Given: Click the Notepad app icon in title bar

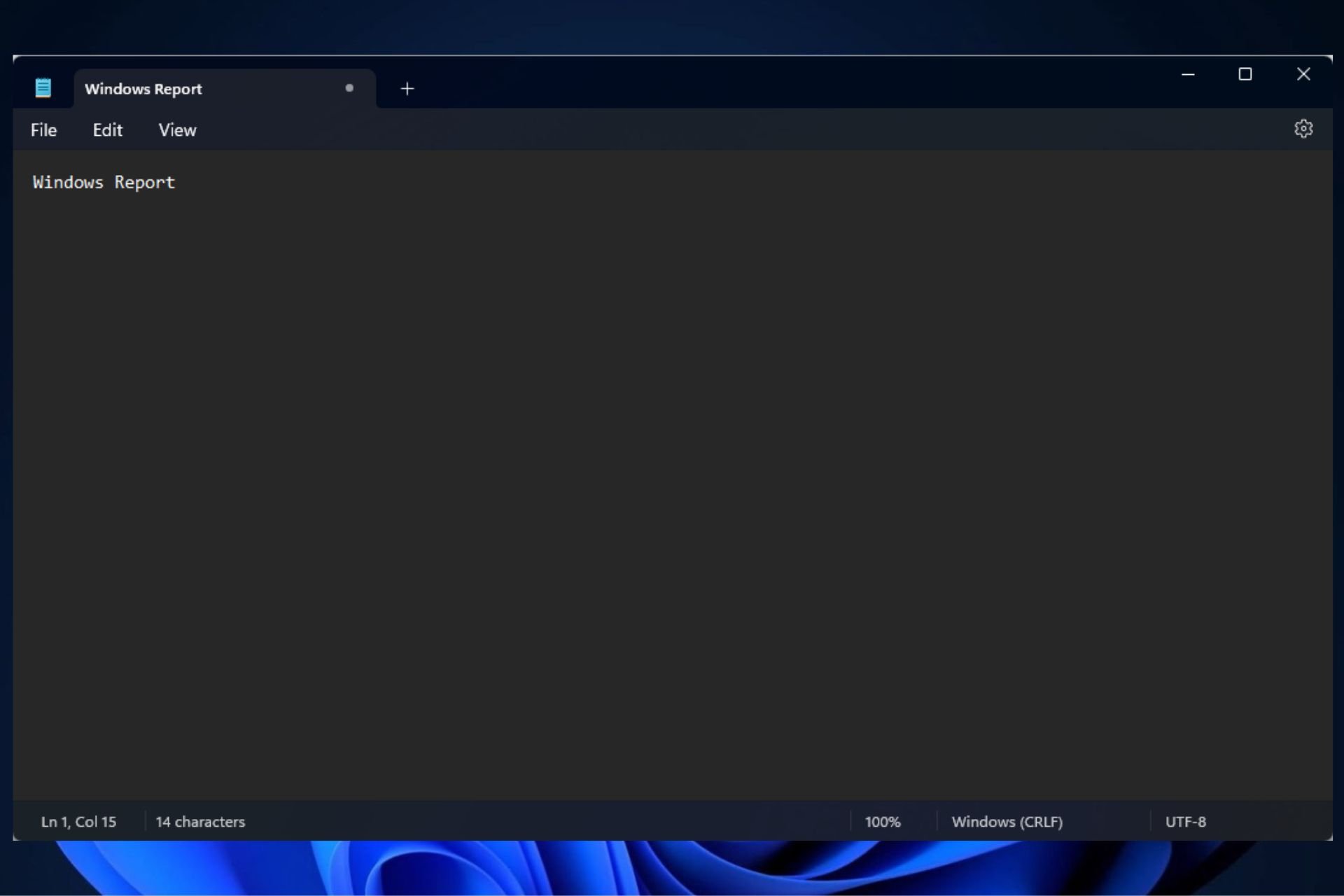Looking at the screenshot, I should point(44,89).
